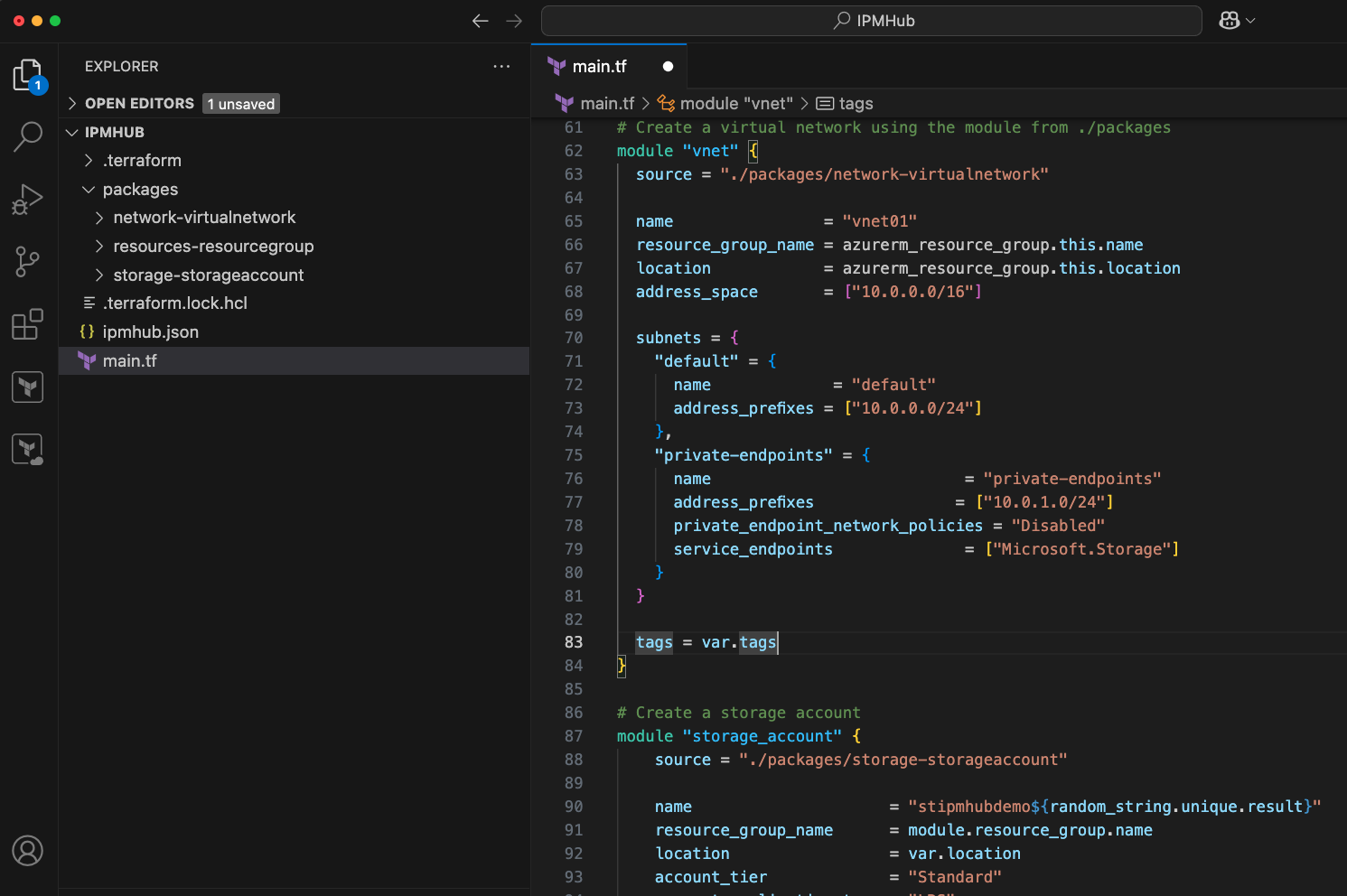This screenshot has height=896, width=1347.
Task: Click the subnets attribute name
Action: tap(669, 338)
